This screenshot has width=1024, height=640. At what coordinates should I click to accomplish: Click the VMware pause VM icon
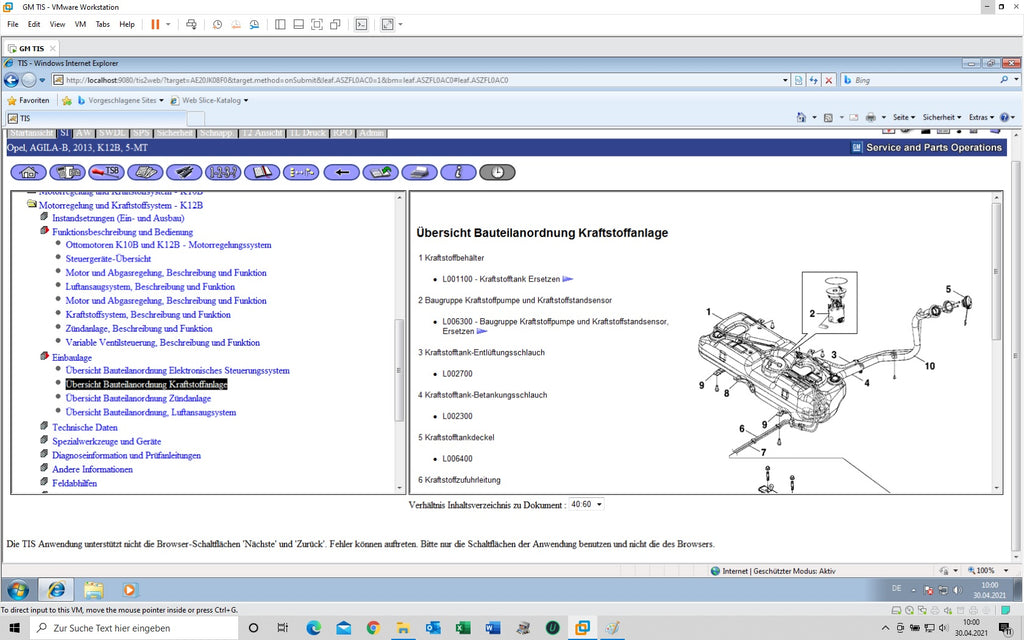[155, 24]
